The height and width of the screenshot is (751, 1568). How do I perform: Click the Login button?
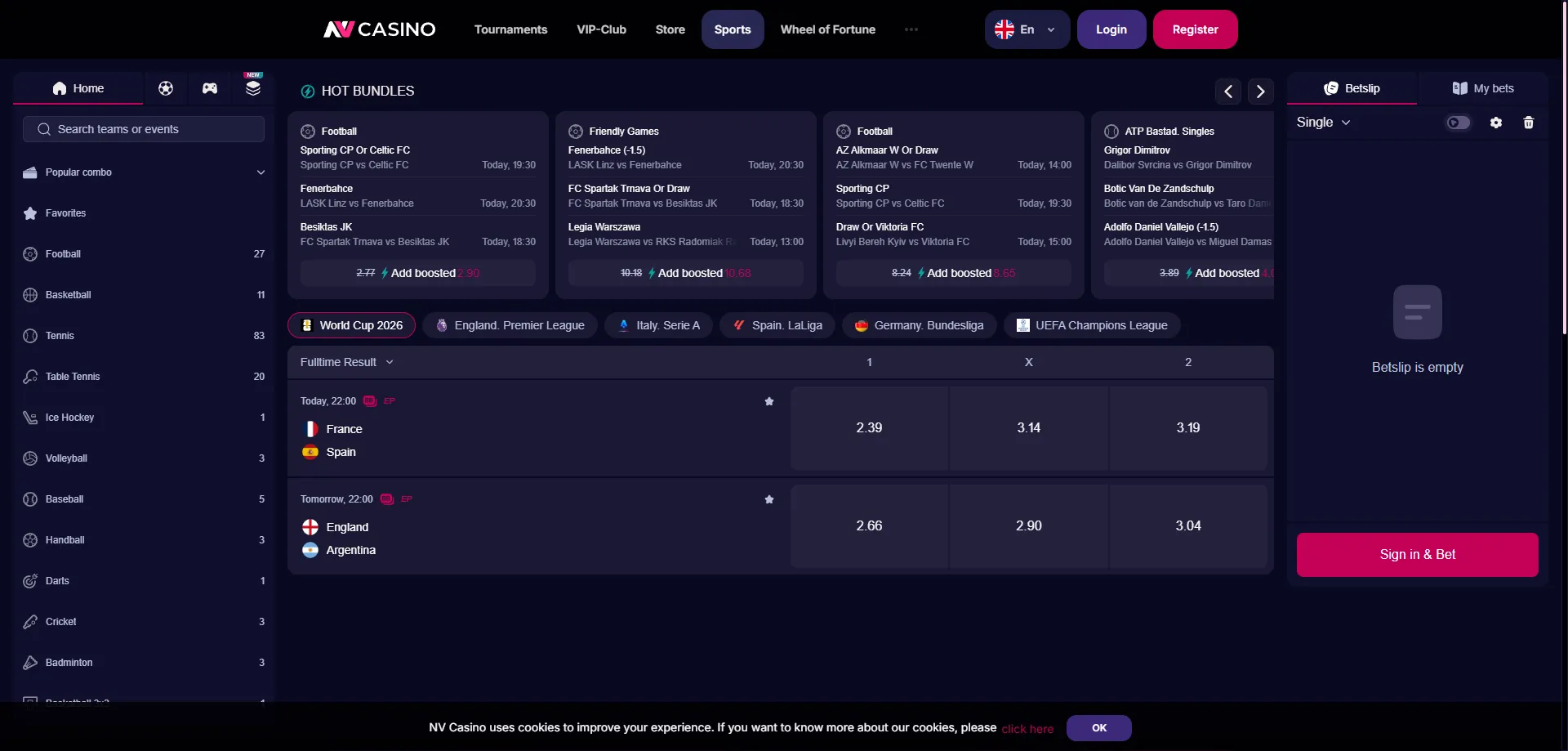pyautogui.click(x=1111, y=29)
